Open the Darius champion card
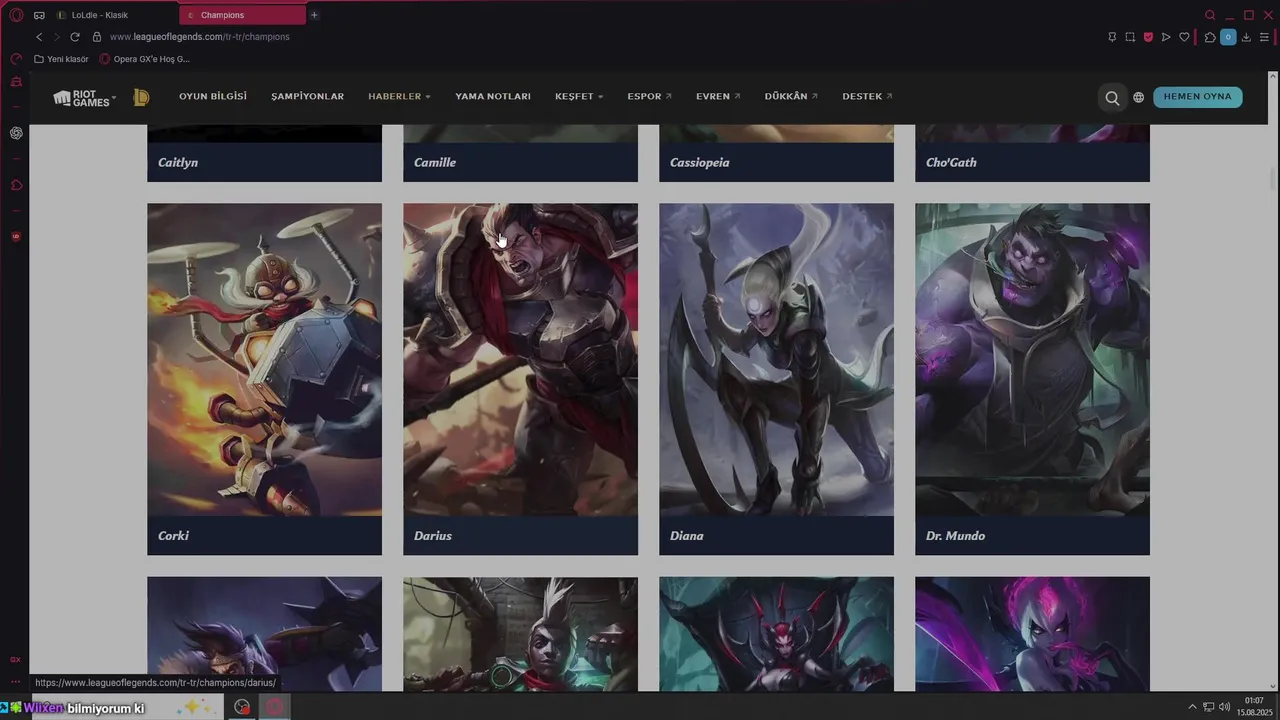The width and height of the screenshot is (1280, 720). coord(520,379)
